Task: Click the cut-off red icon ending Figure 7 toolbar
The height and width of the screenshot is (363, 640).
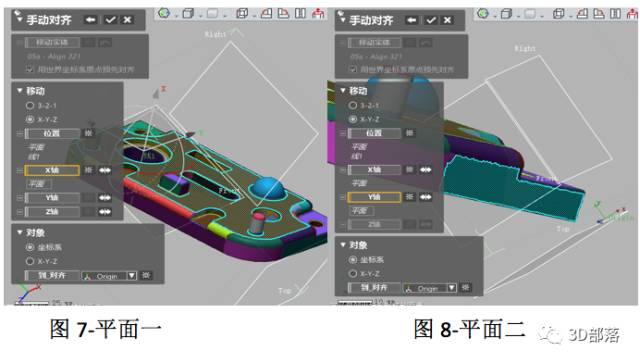Action: point(318,13)
